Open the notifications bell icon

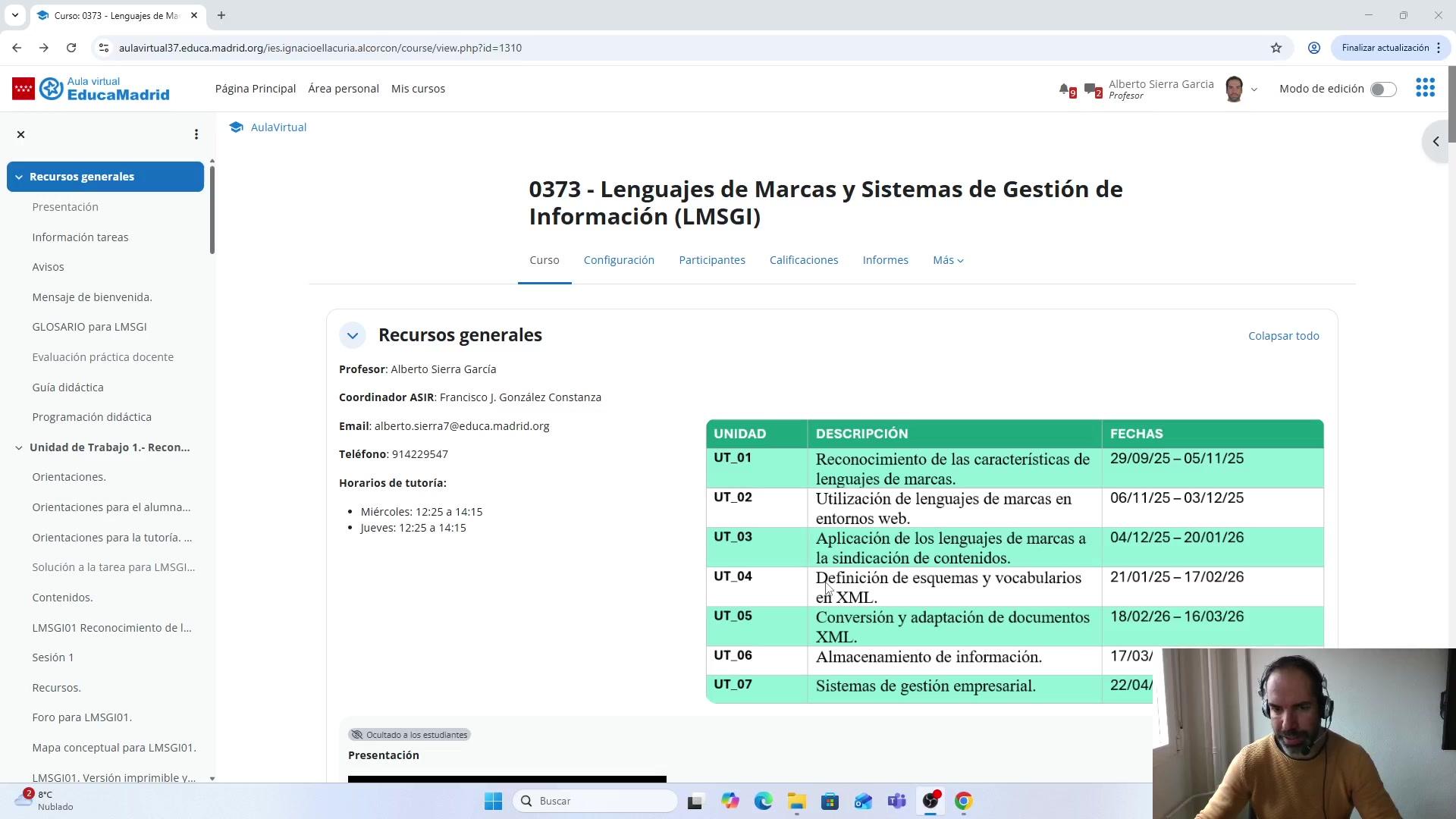[x=1065, y=89]
